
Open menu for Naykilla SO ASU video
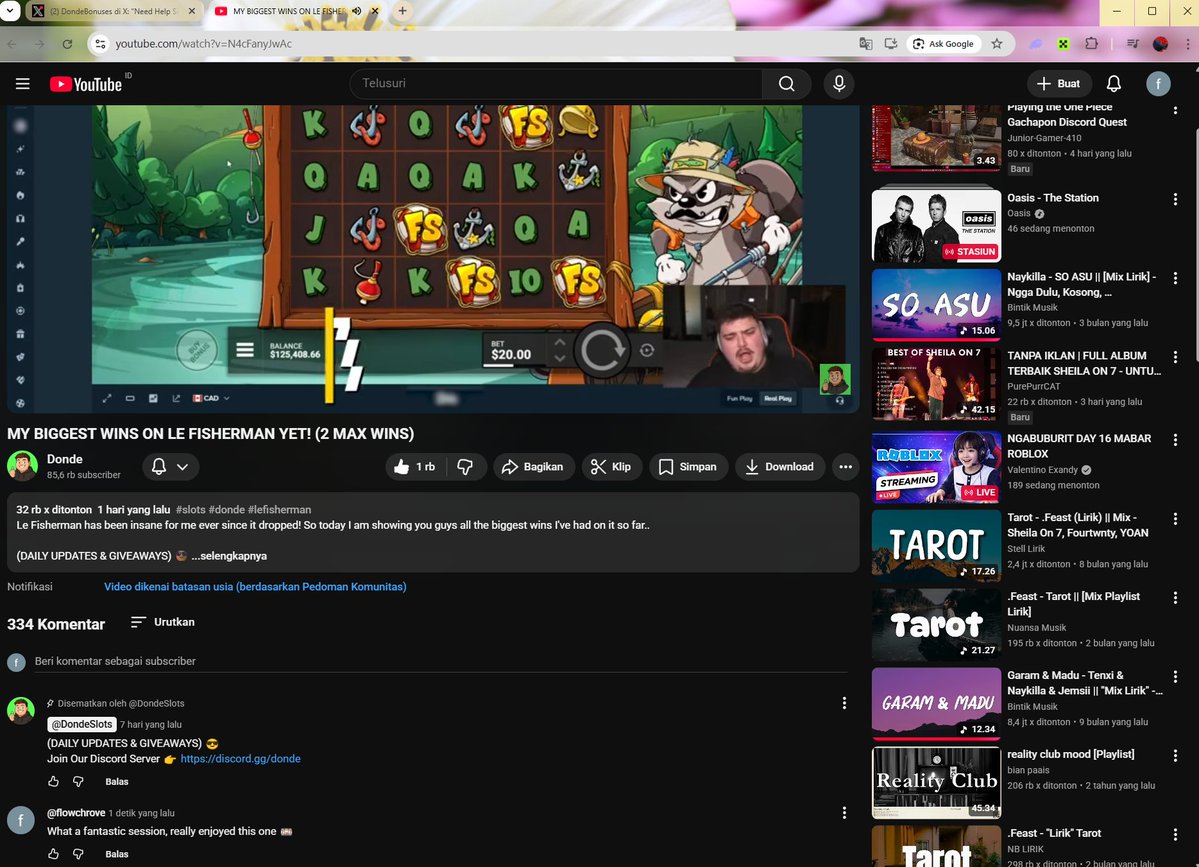(1175, 278)
